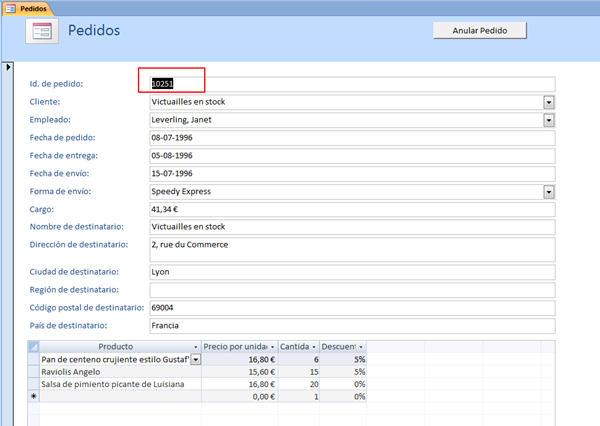
Task: Click the Id. de pedido field
Action: point(350,84)
